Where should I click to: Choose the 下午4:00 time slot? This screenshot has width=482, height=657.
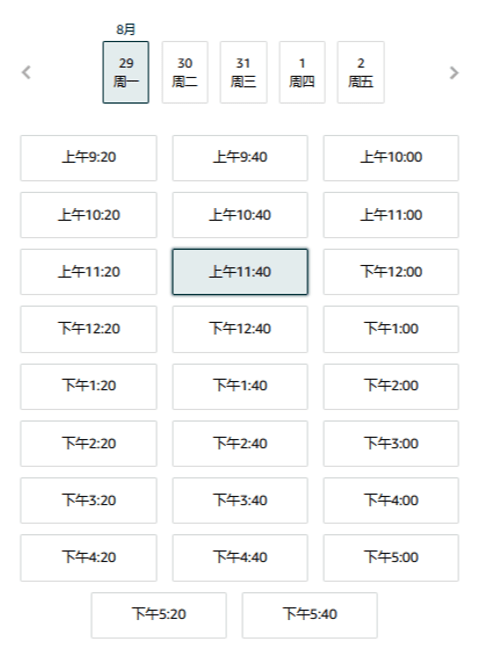tap(391, 500)
